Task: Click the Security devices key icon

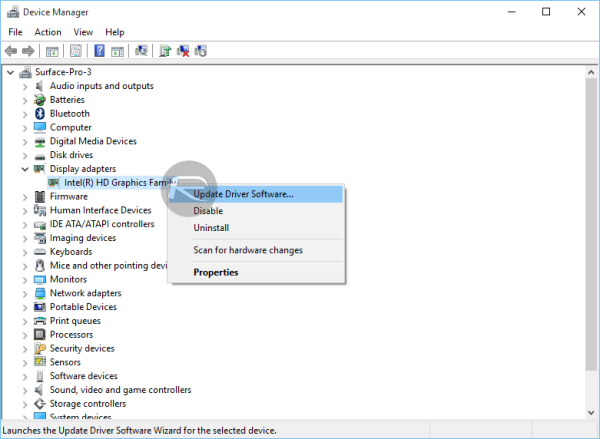Action: point(40,348)
